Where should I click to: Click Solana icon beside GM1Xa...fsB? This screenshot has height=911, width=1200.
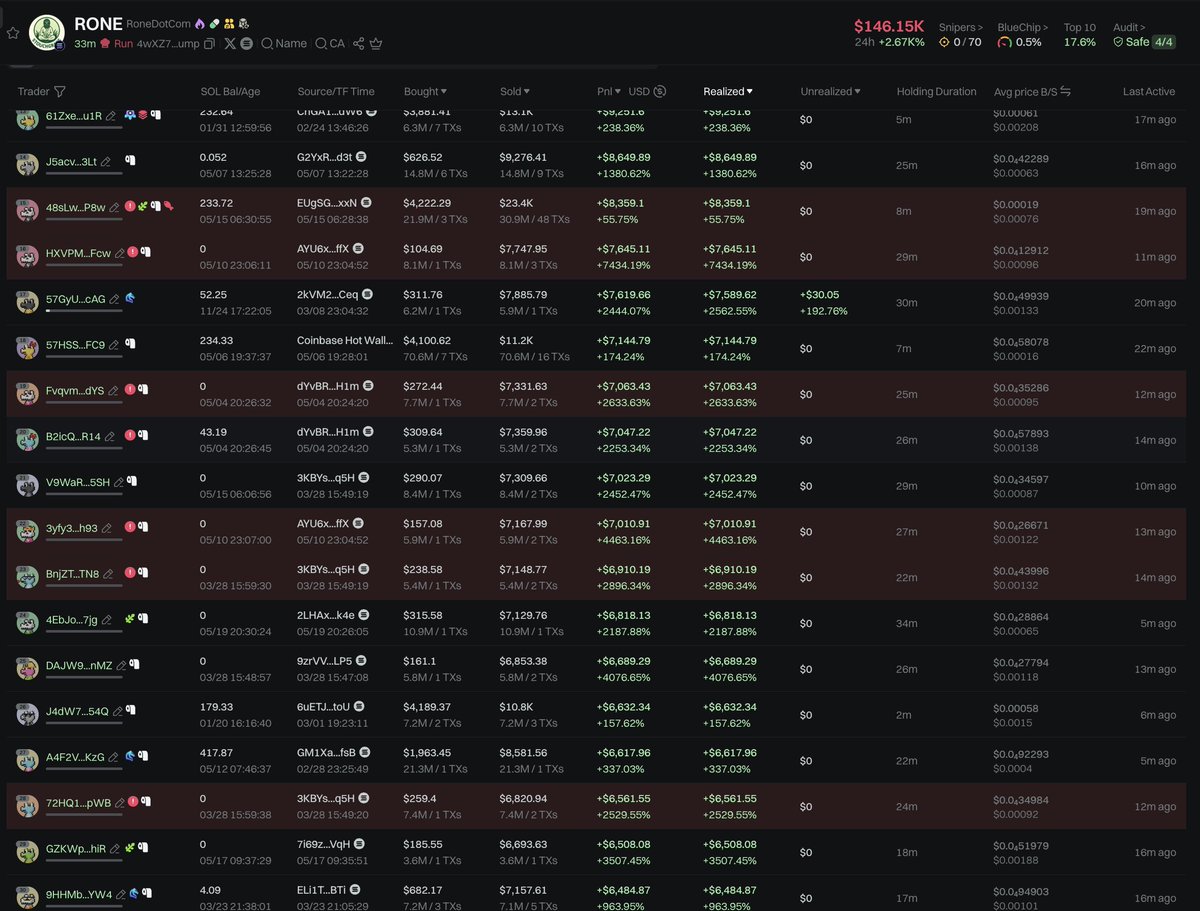365,752
